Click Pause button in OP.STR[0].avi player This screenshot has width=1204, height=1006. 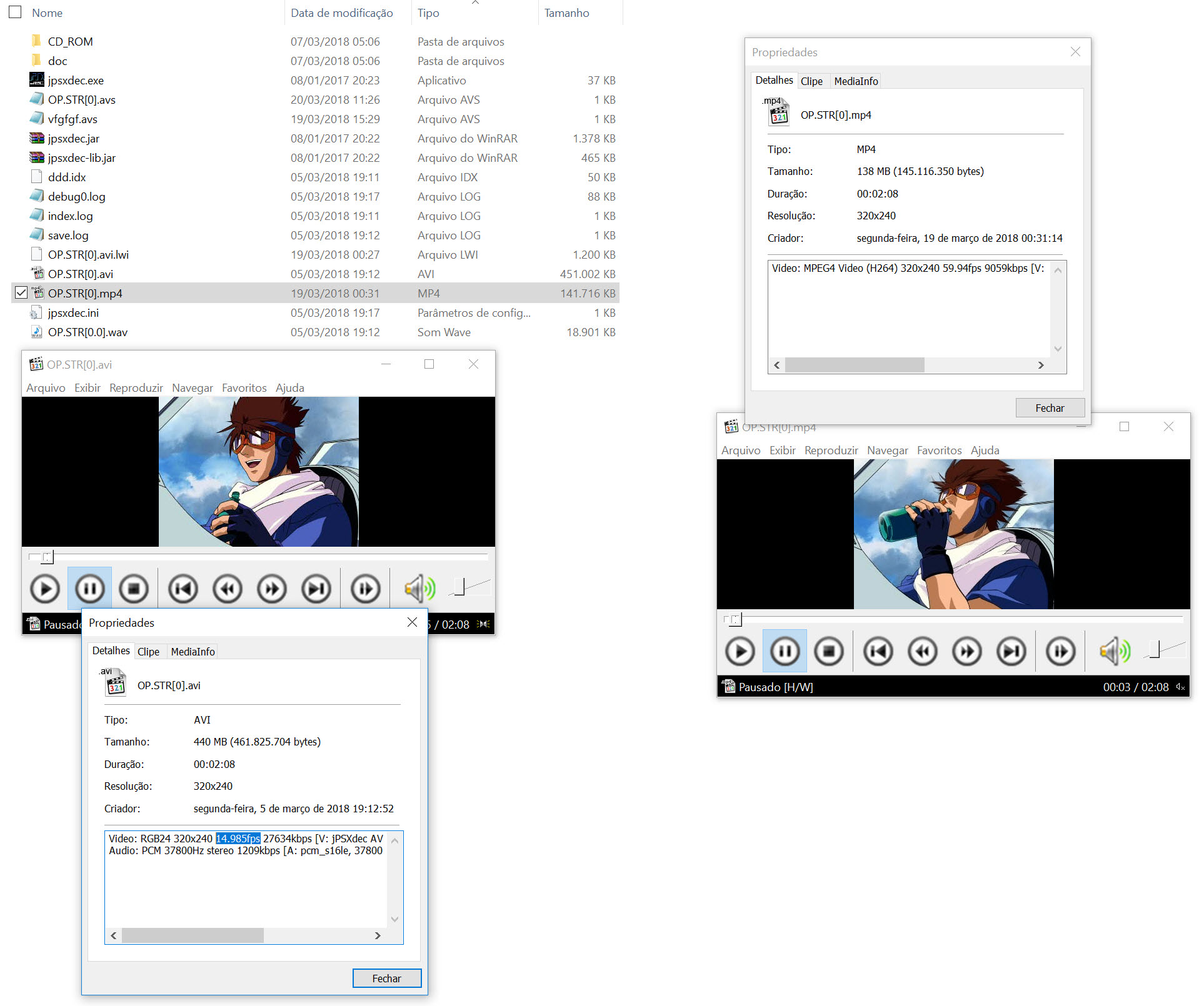click(x=89, y=589)
